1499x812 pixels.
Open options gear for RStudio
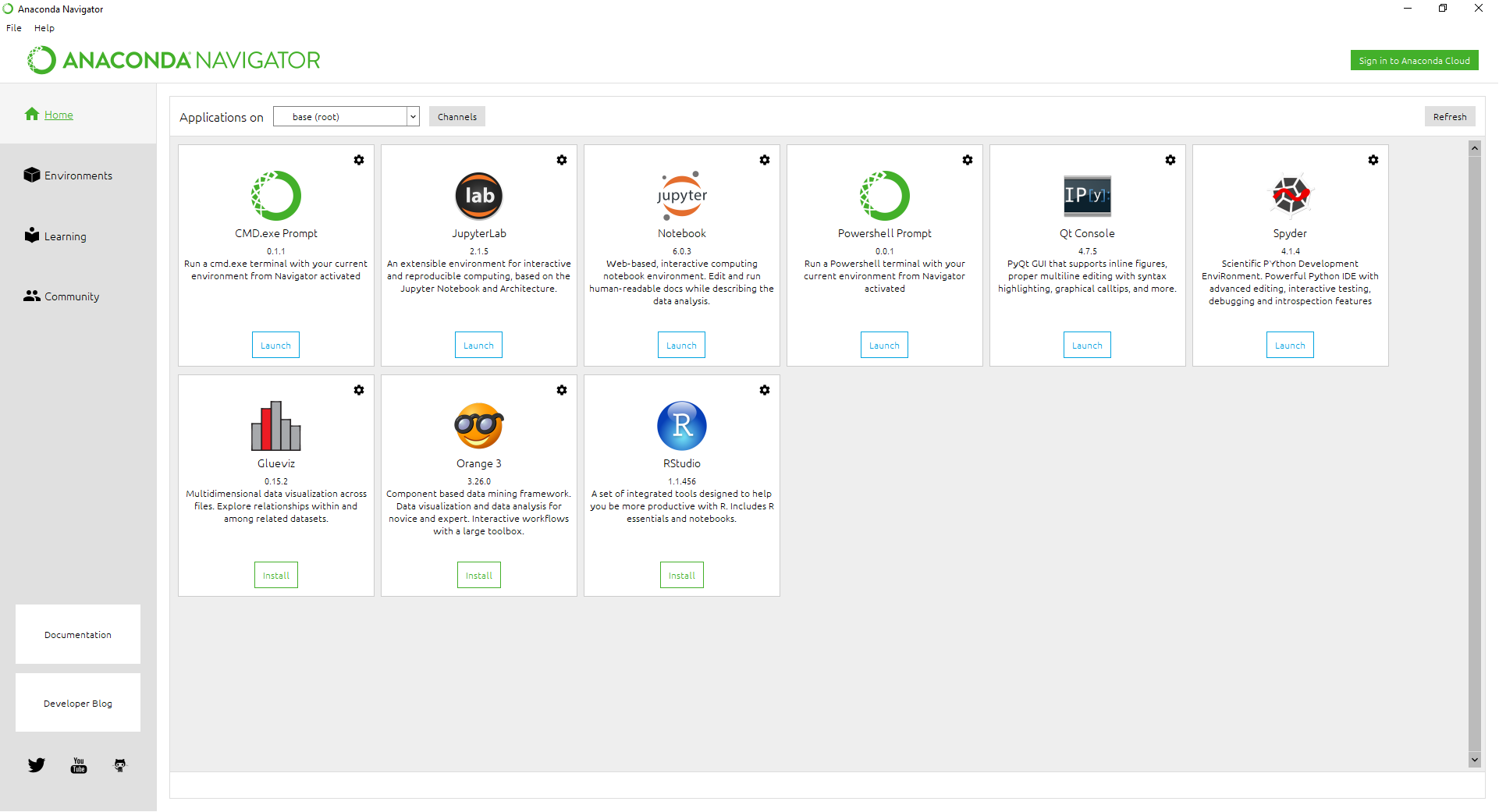pyautogui.click(x=765, y=390)
